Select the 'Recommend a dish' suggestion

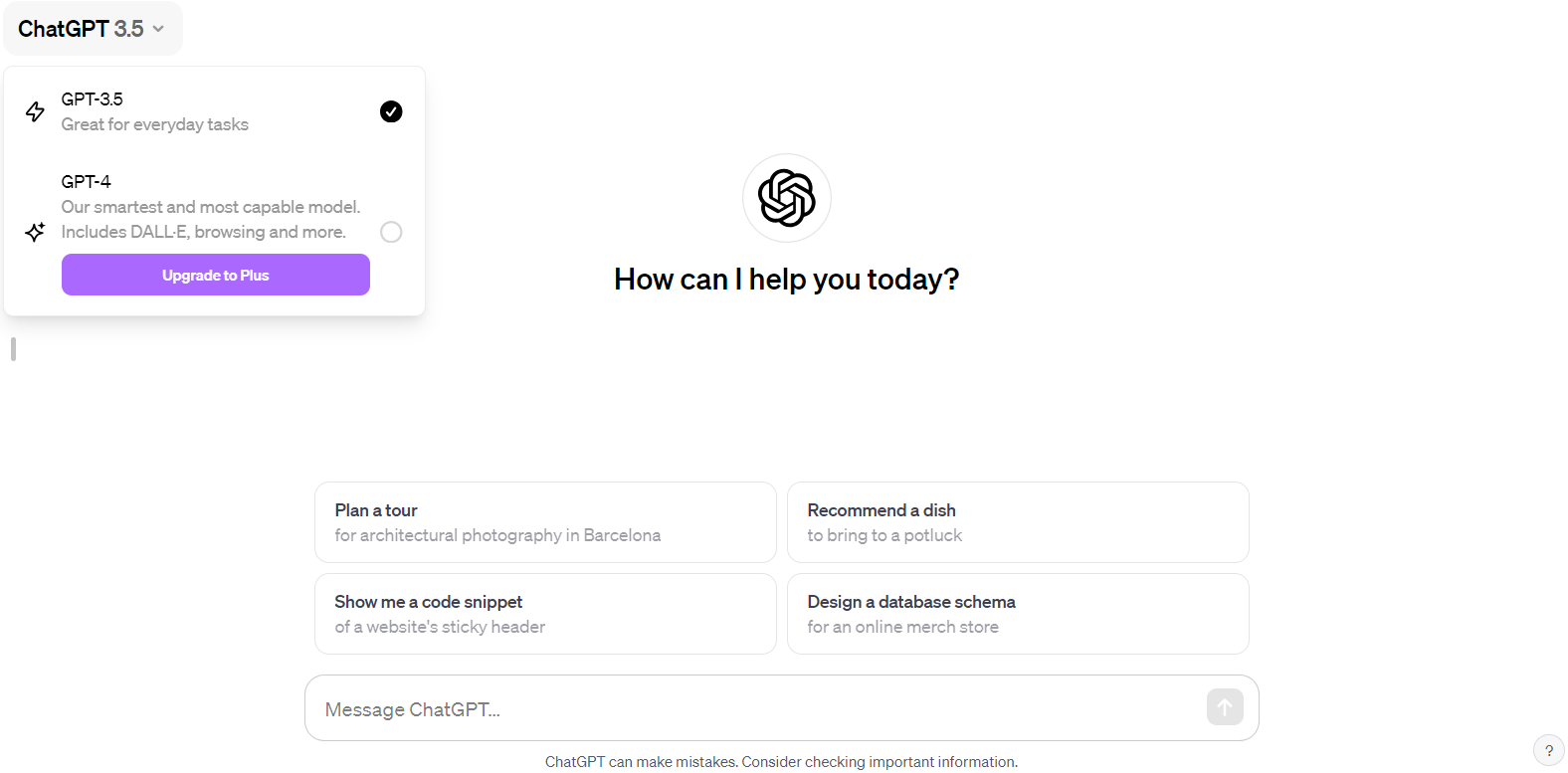[1017, 522]
